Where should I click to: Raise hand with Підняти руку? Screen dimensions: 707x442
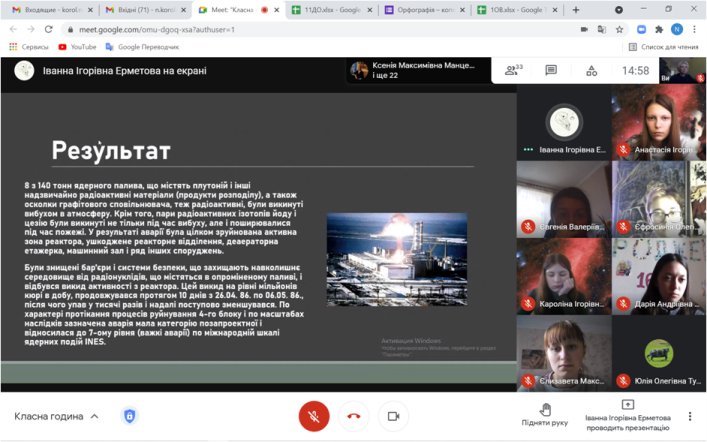[x=545, y=415]
